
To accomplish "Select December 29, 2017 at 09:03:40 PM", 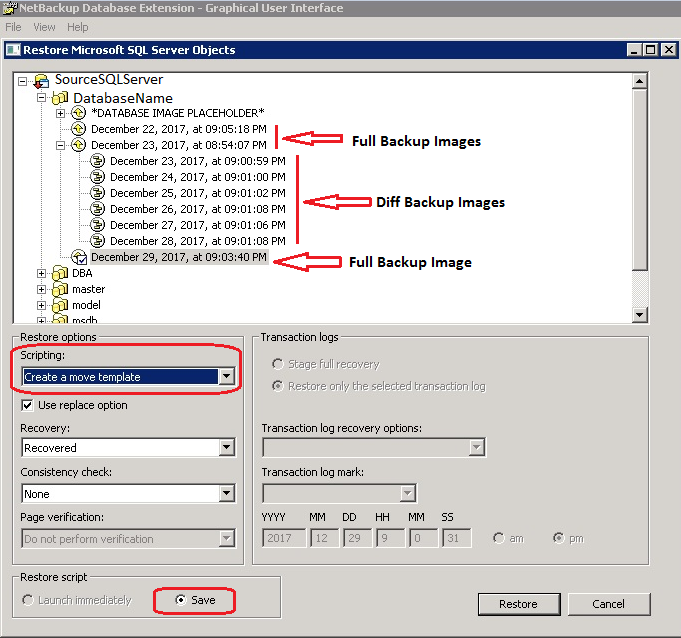I will (179, 257).
